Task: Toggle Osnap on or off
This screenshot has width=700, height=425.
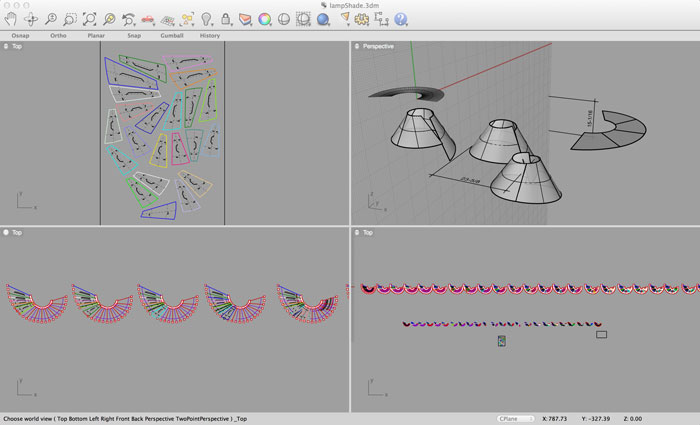Action: click(21, 35)
